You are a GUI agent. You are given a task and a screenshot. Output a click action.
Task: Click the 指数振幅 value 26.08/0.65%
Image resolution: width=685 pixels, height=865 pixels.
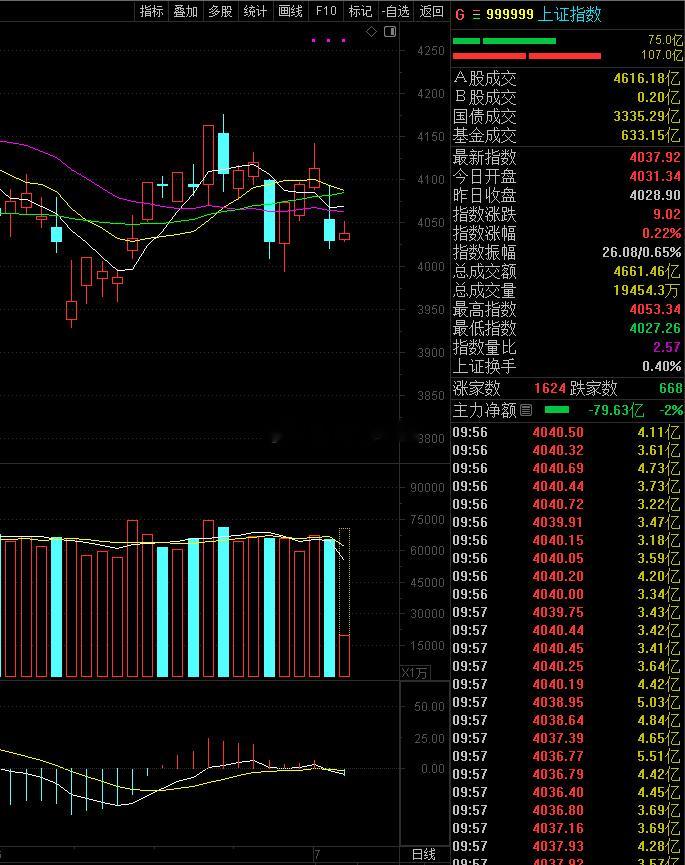tap(641, 252)
